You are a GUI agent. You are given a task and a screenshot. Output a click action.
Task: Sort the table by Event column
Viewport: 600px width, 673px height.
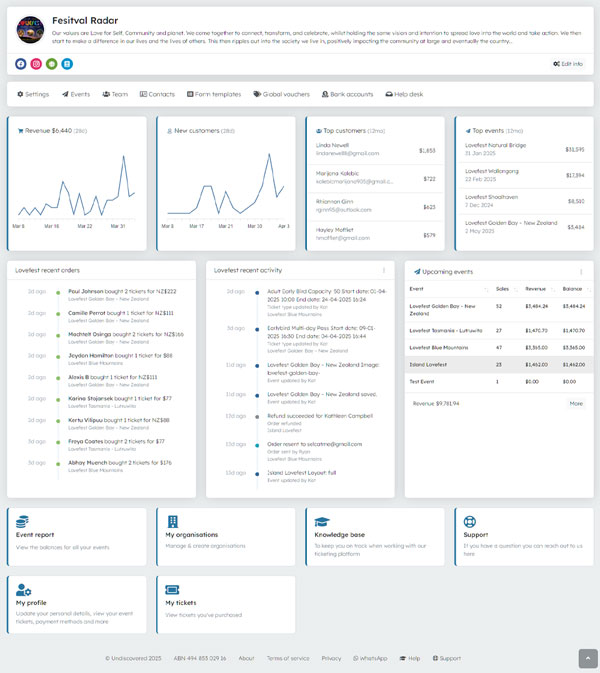click(448, 289)
